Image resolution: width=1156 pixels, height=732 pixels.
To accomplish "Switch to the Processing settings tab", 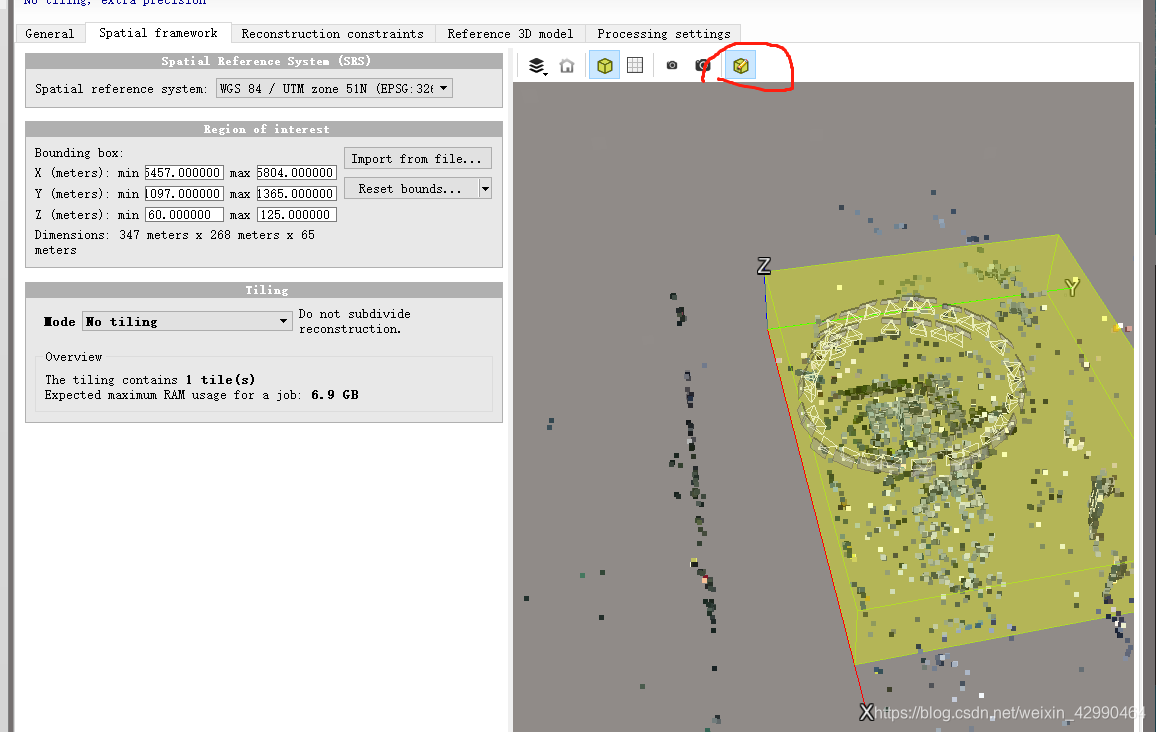I will click(664, 33).
